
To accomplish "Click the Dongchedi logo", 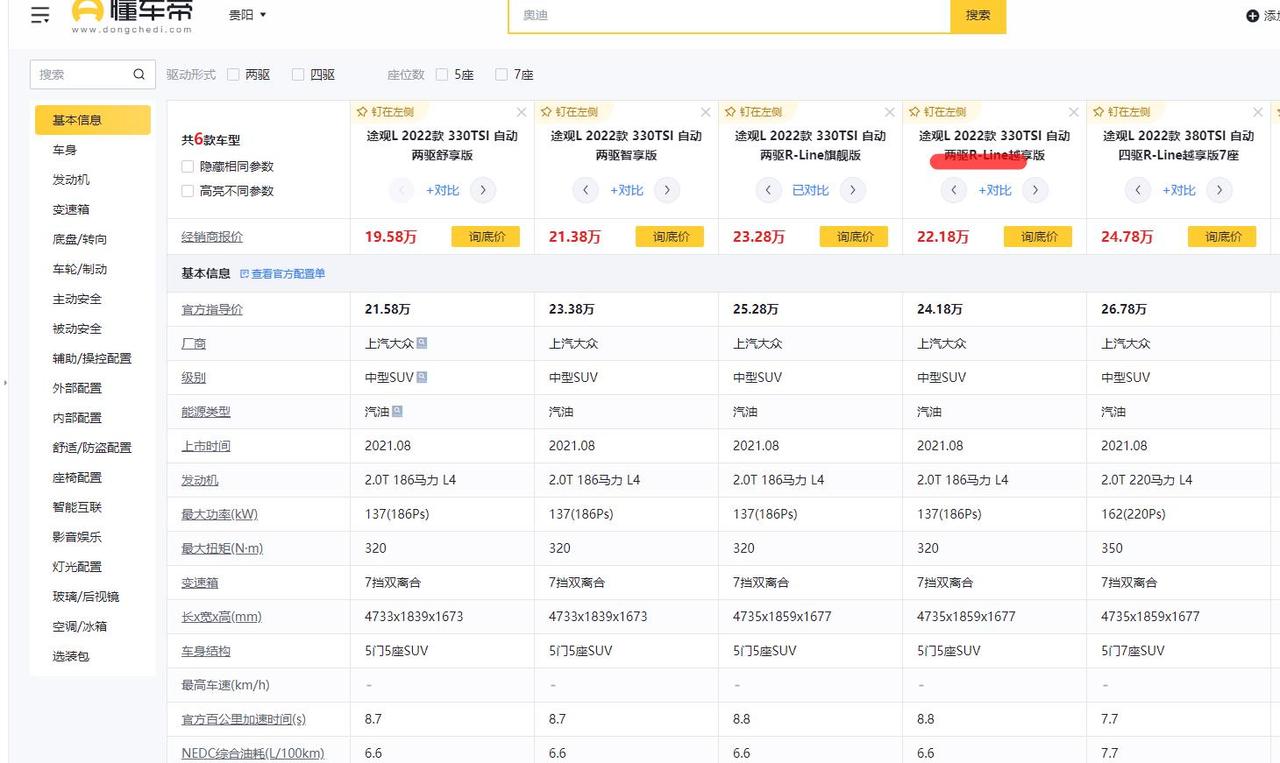I will coord(132,15).
